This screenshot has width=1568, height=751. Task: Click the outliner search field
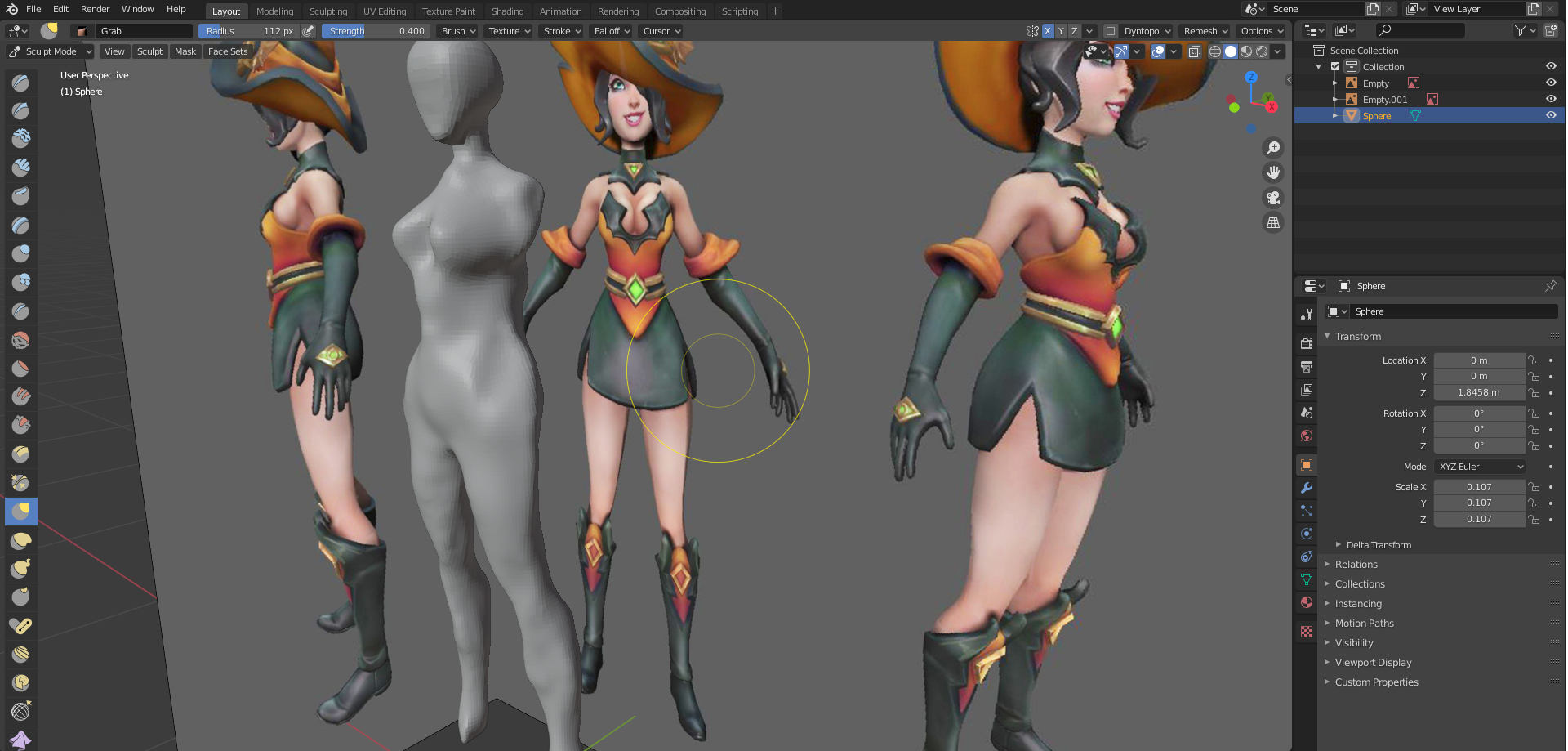point(1420,30)
